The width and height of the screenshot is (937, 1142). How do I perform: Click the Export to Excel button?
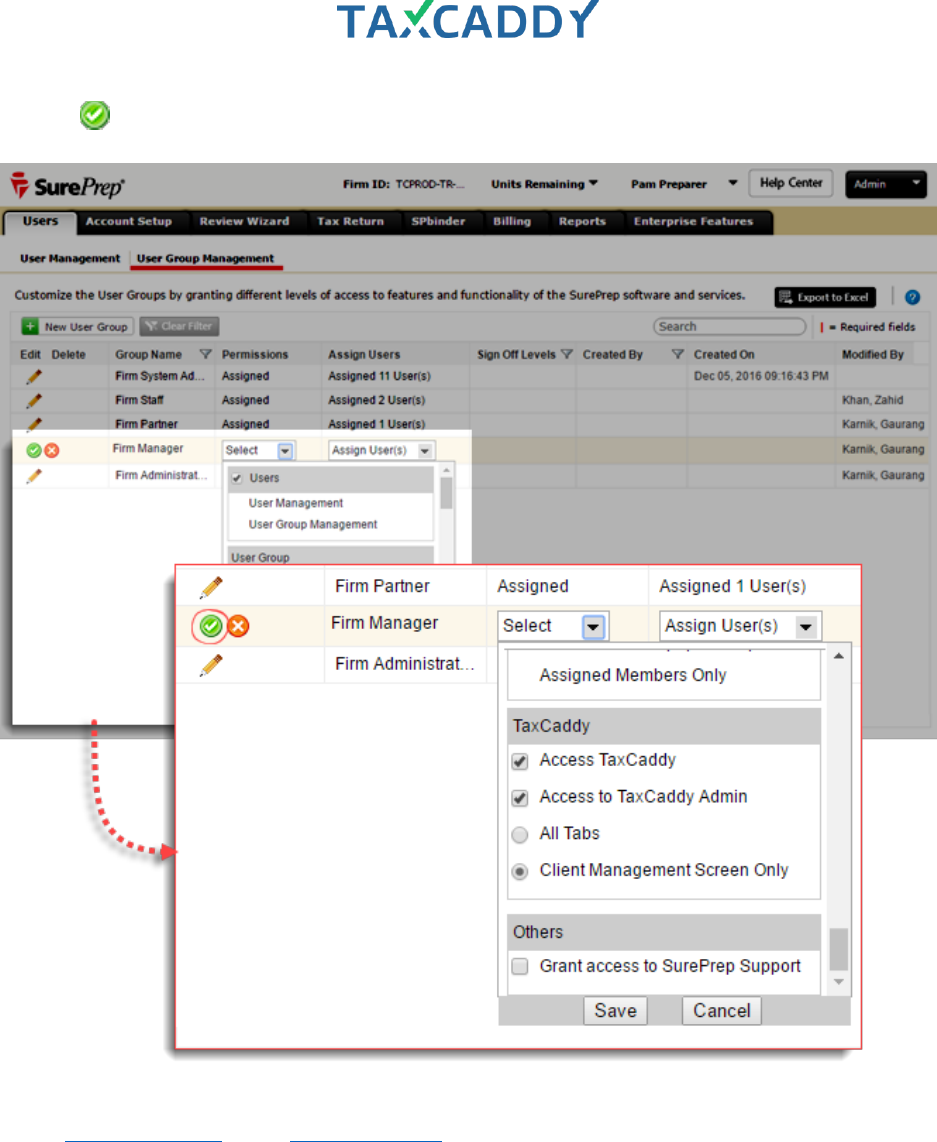click(825, 297)
